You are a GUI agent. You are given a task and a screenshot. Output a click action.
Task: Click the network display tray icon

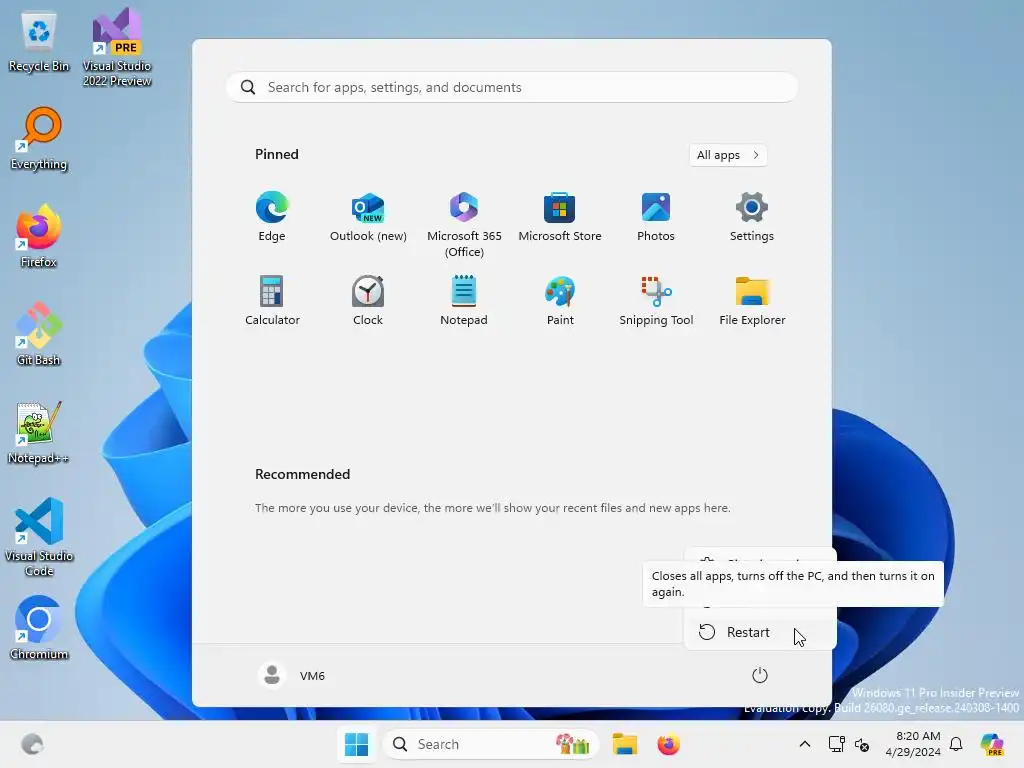coord(836,744)
